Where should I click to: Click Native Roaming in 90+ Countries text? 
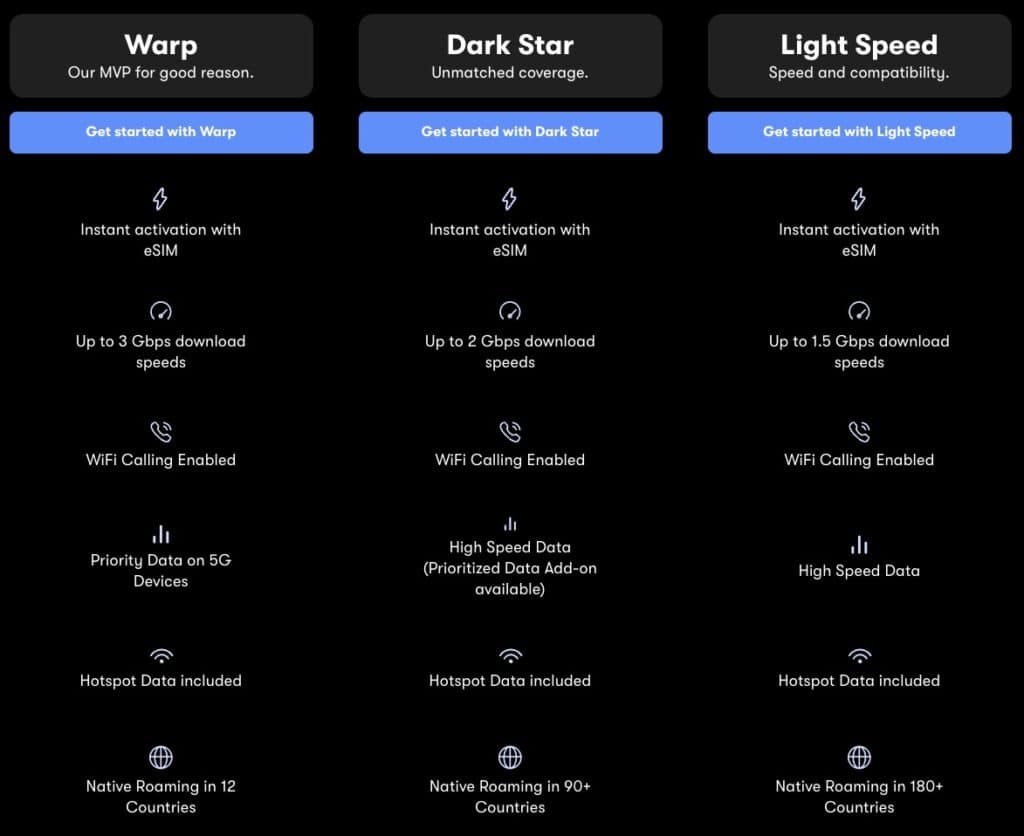tap(510, 796)
